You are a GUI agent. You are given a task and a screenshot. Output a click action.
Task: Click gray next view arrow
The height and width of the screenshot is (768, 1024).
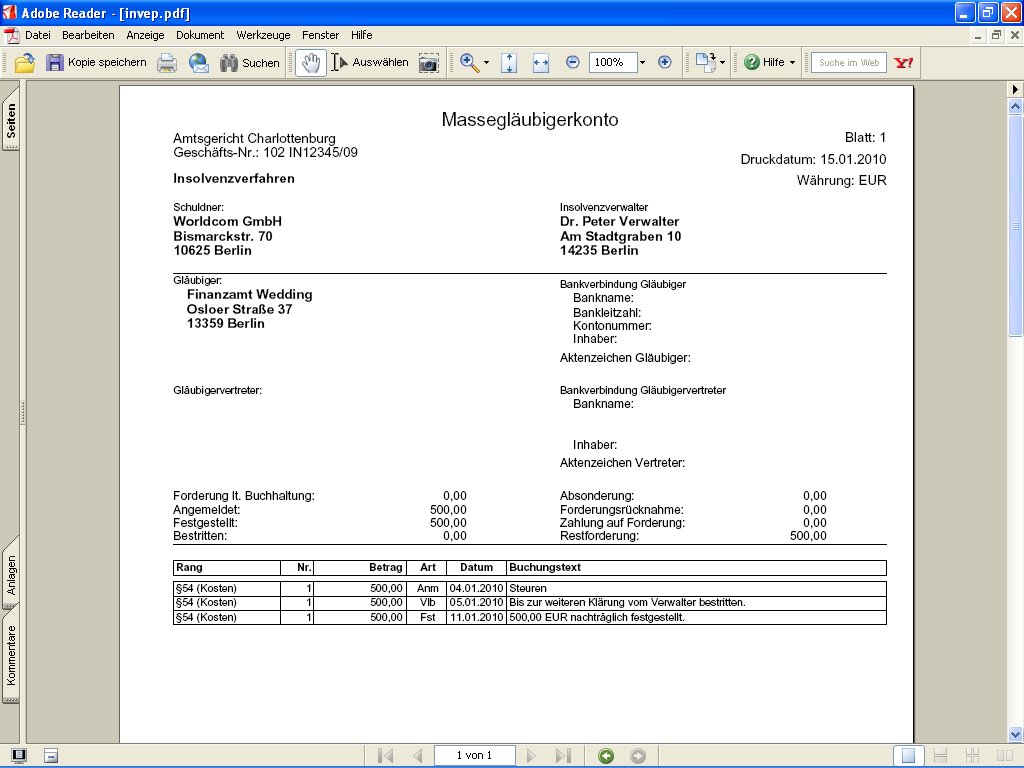click(x=638, y=756)
